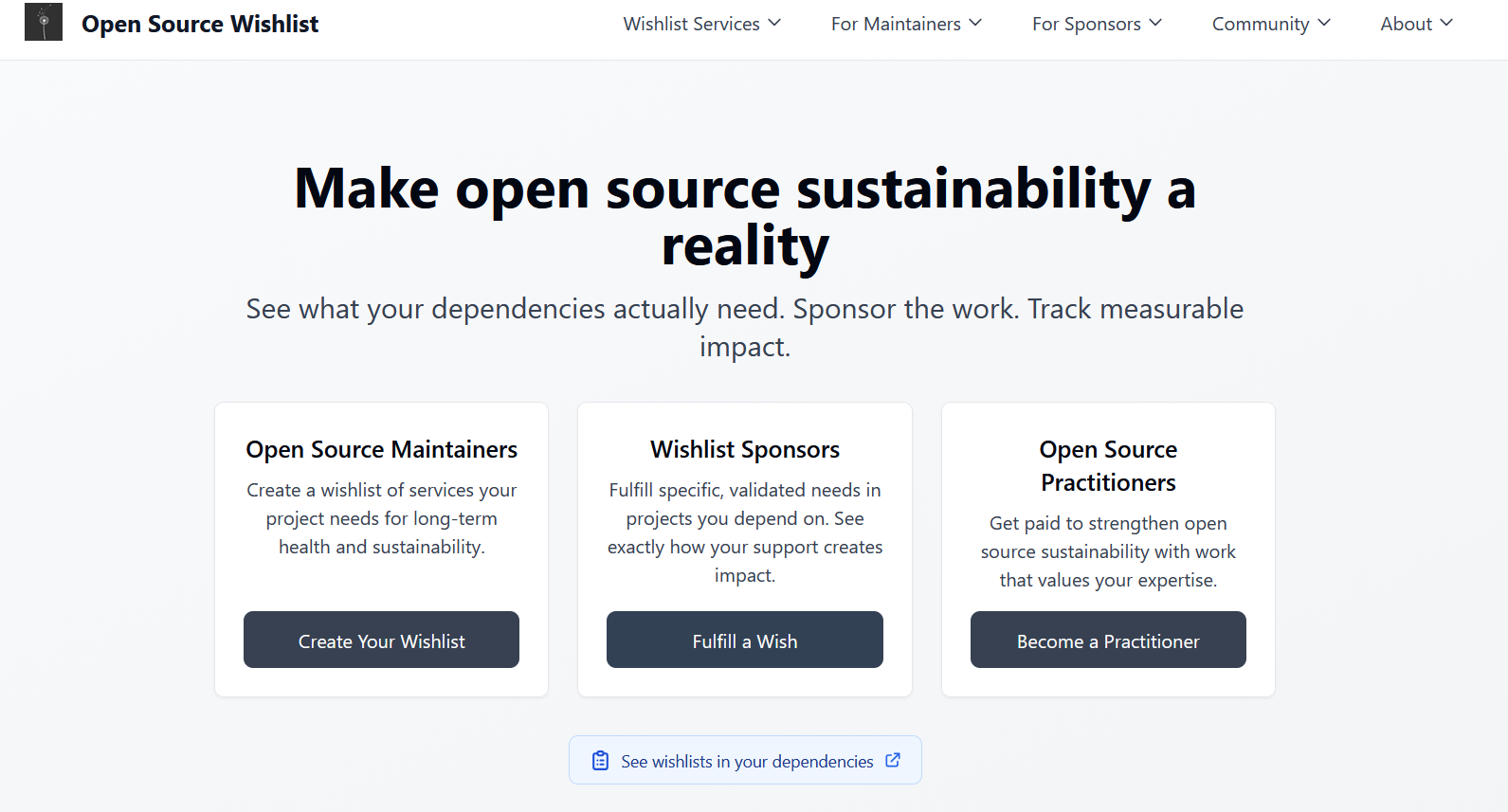
Task: Click the Become a Practitioner button
Action: pos(1107,640)
